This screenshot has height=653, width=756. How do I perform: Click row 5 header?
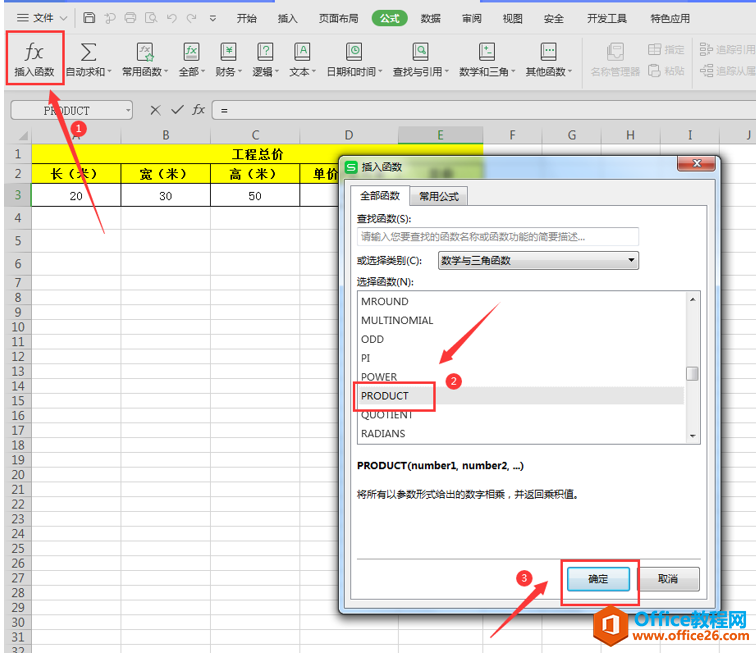point(18,241)
